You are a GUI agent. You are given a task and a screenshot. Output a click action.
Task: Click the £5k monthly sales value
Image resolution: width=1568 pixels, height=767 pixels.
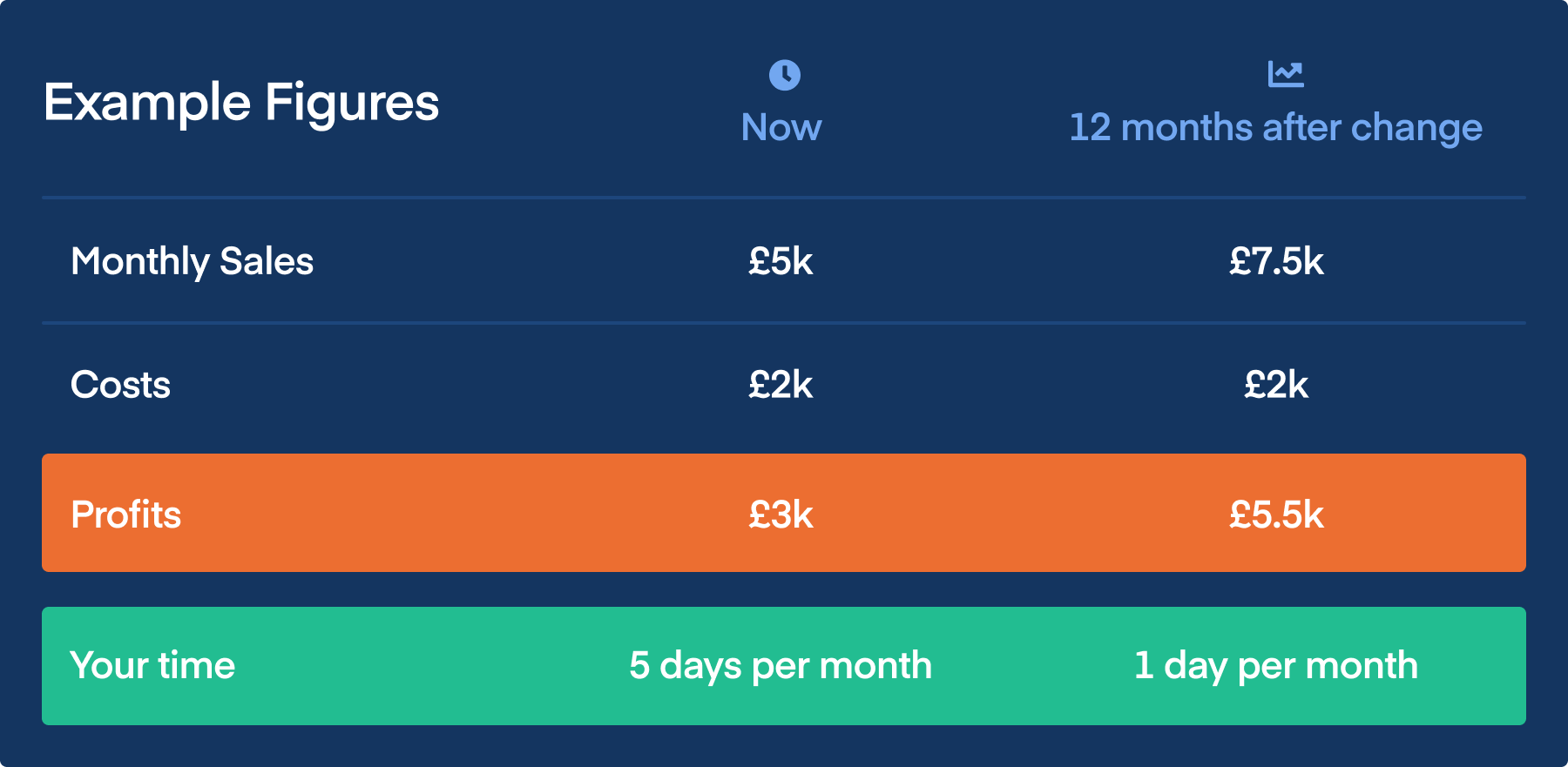781,261
